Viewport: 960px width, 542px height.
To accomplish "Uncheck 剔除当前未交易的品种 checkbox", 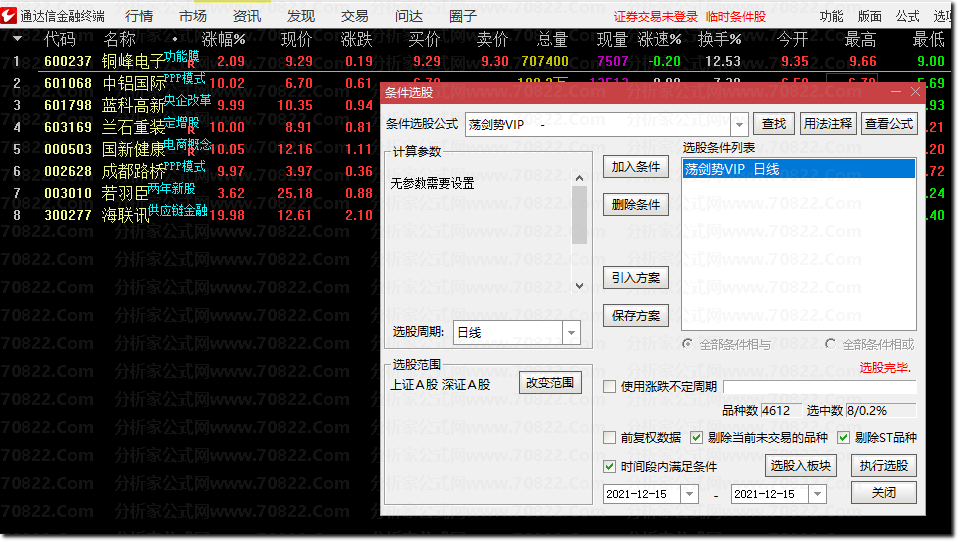I will tap(696, 437).
